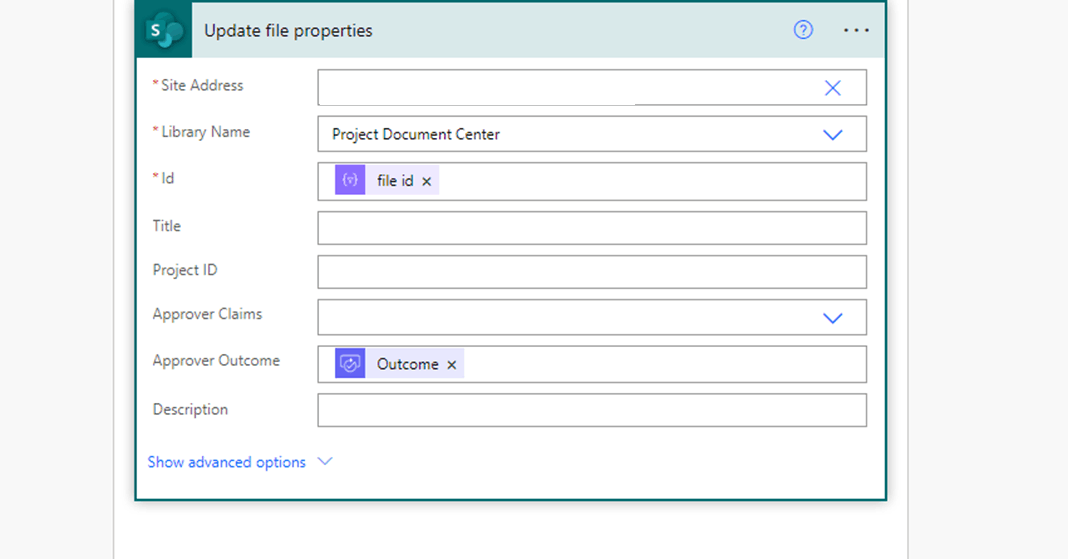Clear the Site Address value
This screenshot has width=1068, height=559.
(832, 88)
